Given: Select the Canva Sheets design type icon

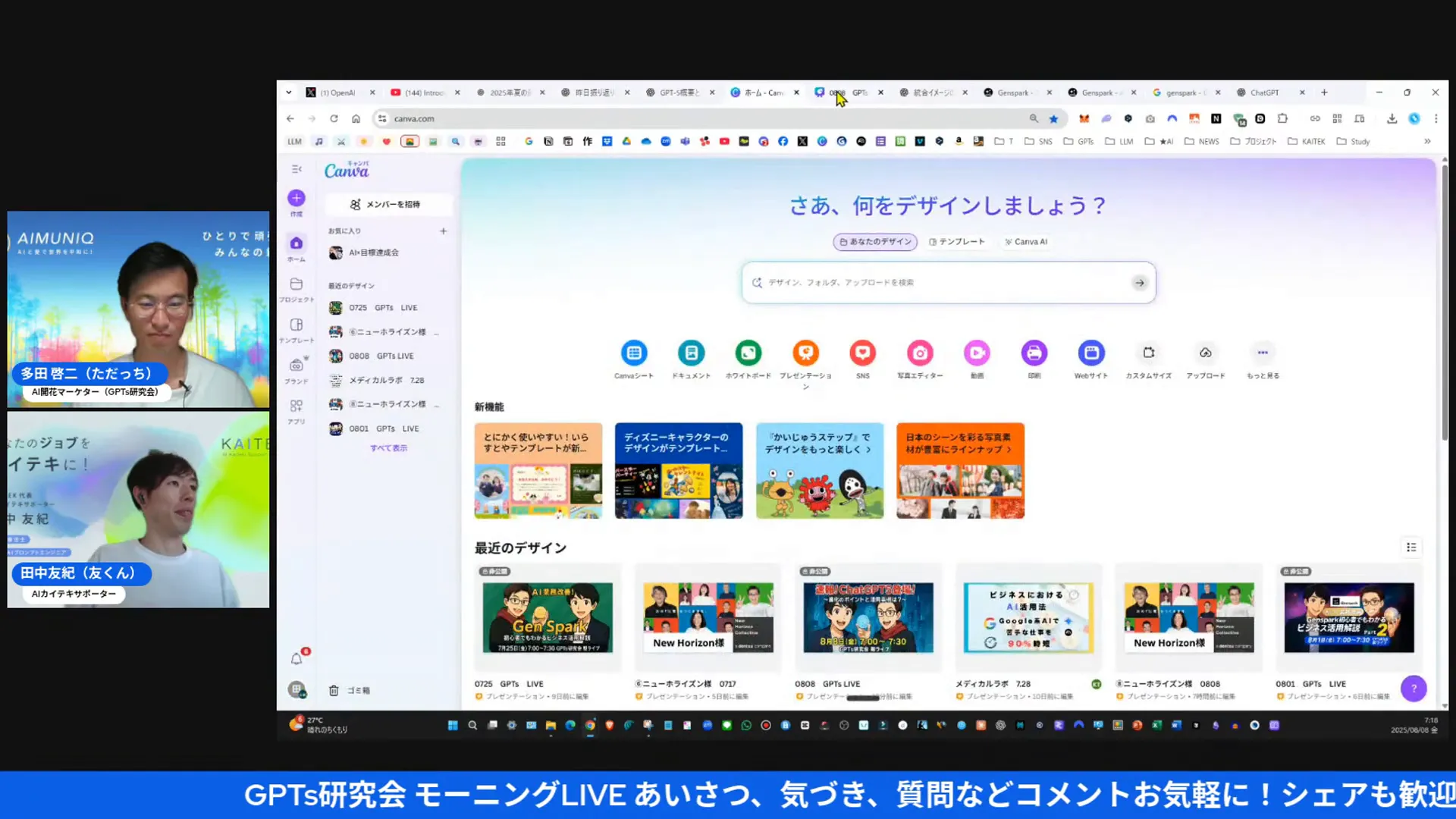Looking at the screenshot, I should (x=634, y=353).
